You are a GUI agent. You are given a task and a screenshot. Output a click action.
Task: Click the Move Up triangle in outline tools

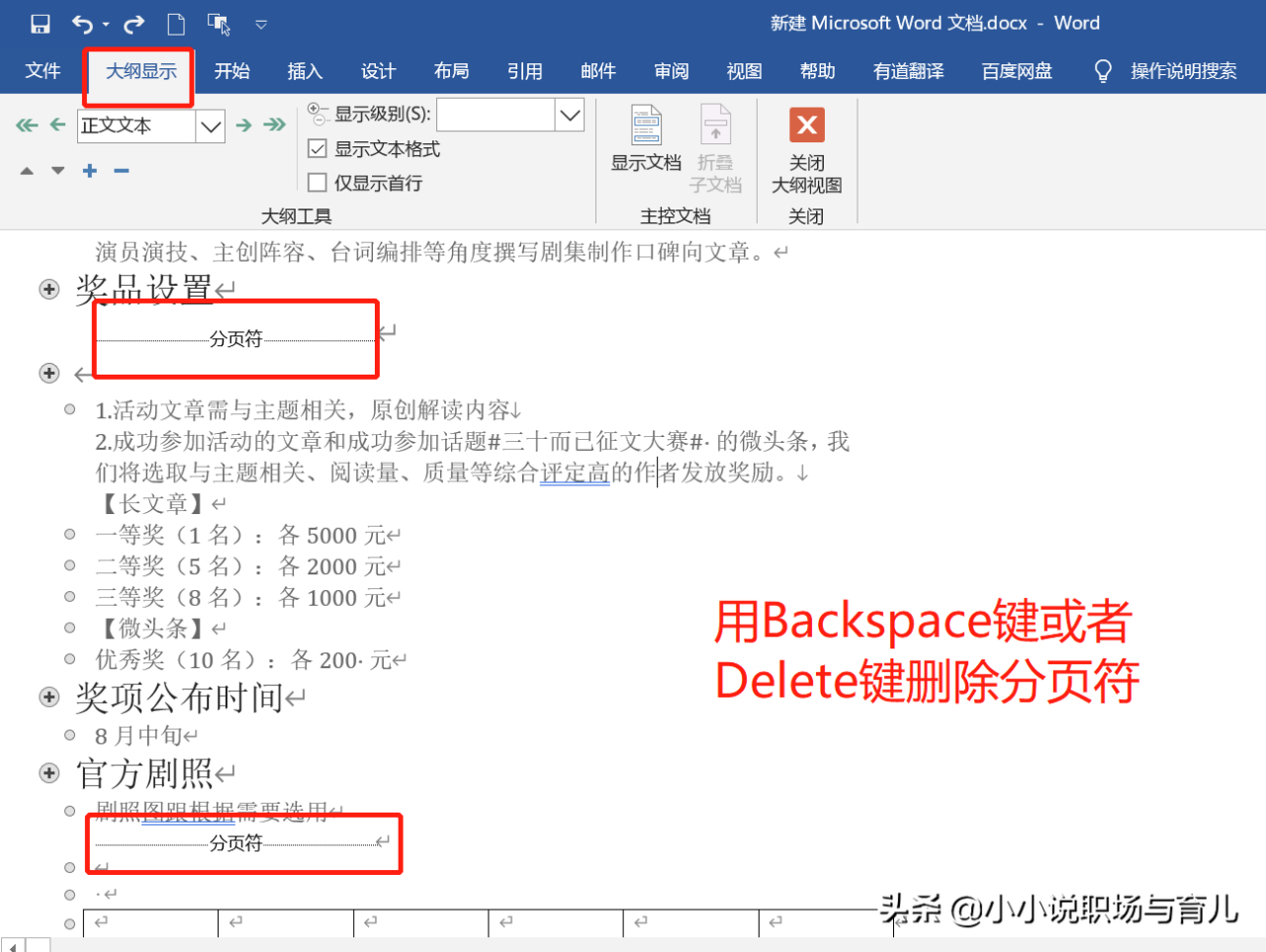(x=27, y=171)
